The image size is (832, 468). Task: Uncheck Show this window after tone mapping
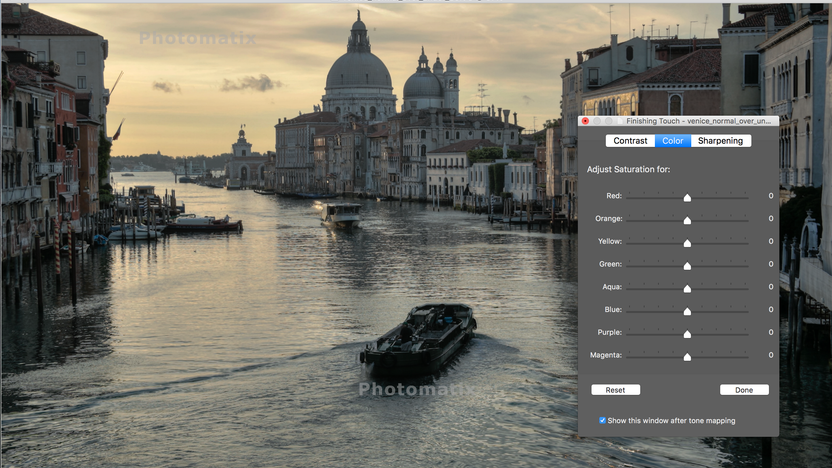[602, 420]
